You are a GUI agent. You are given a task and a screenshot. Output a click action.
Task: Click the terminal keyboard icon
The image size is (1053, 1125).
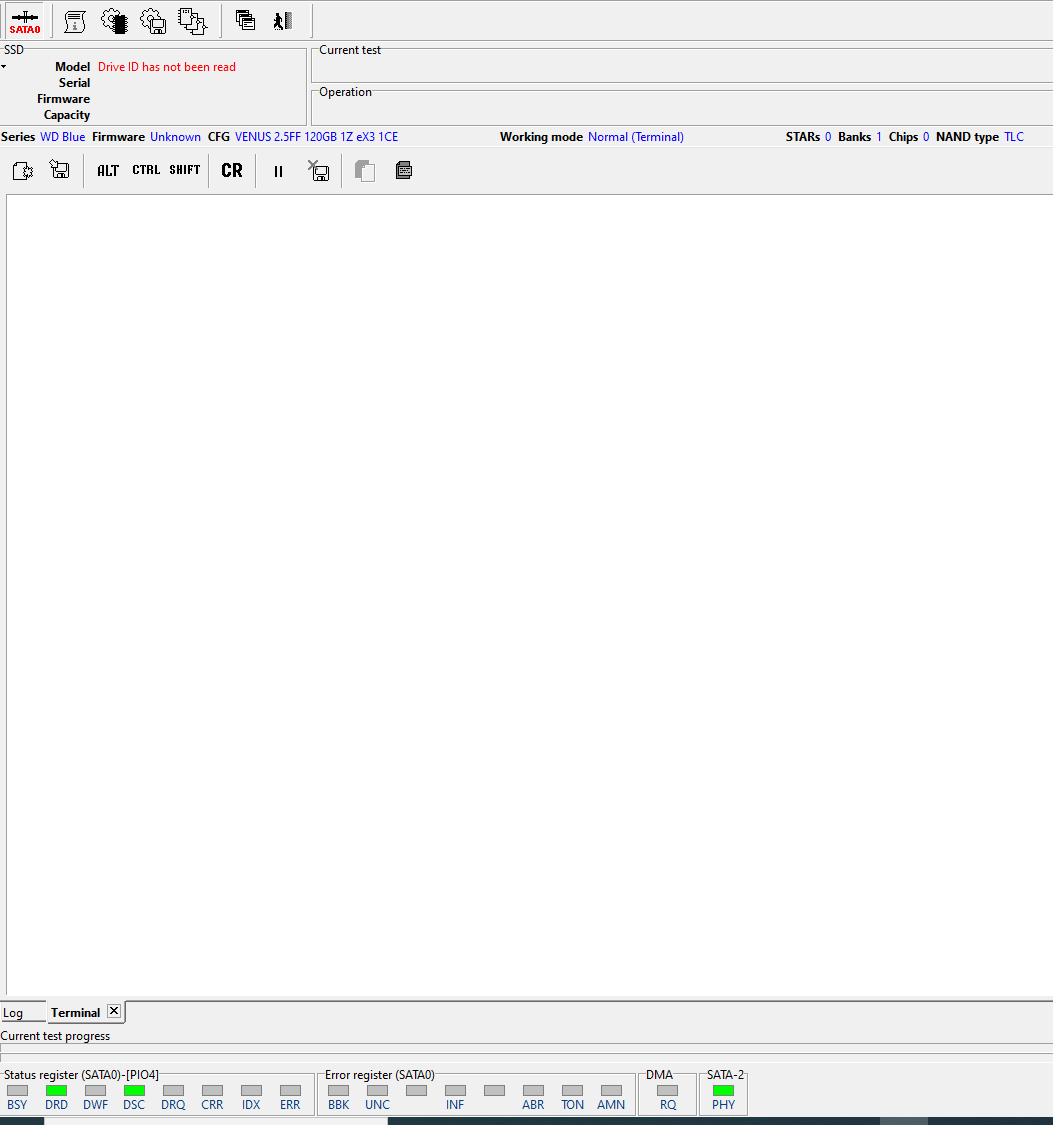(404, 170)
